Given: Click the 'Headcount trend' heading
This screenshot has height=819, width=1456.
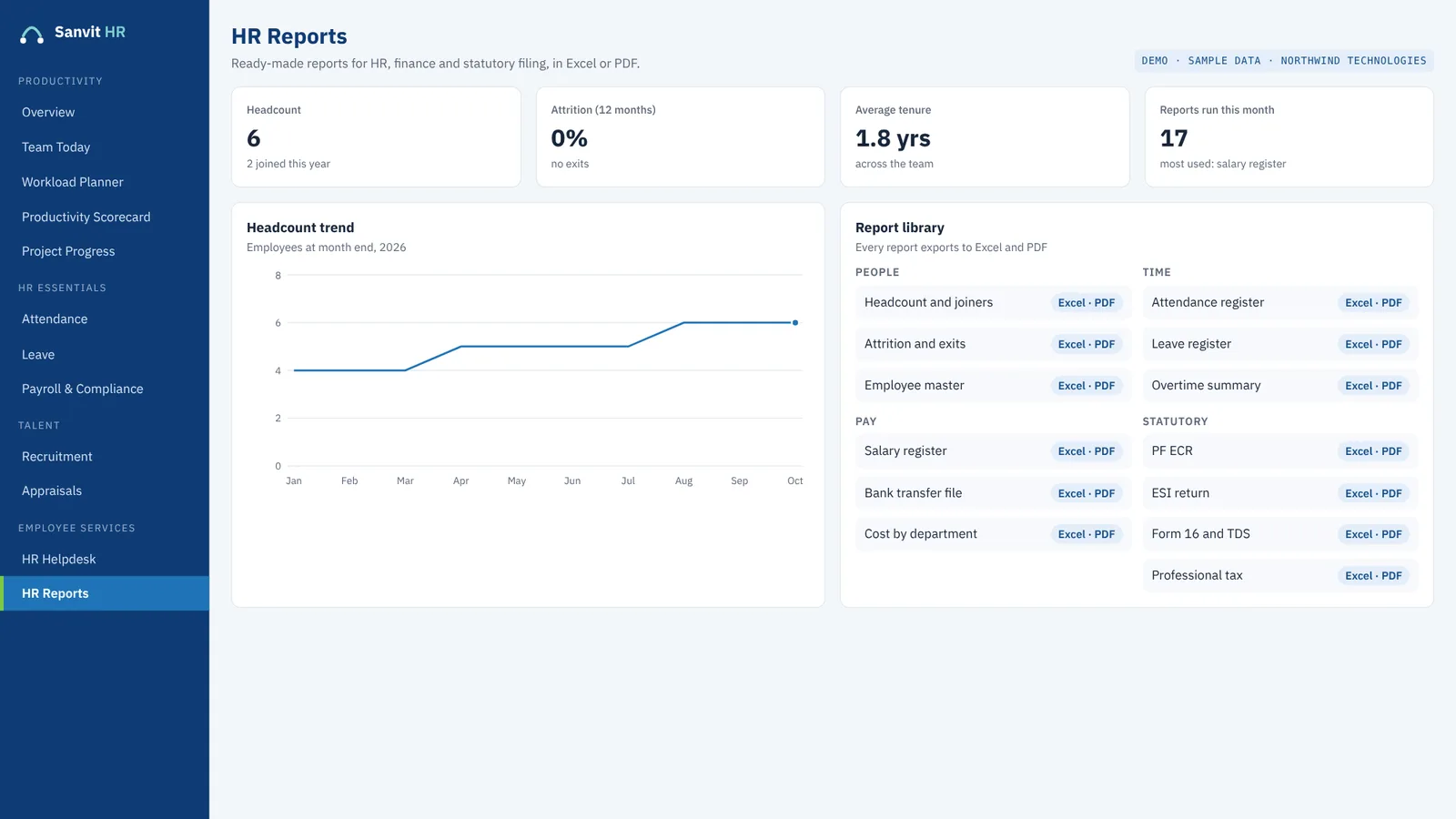Looking at the screenshot, I should click(x=300, y=227).
